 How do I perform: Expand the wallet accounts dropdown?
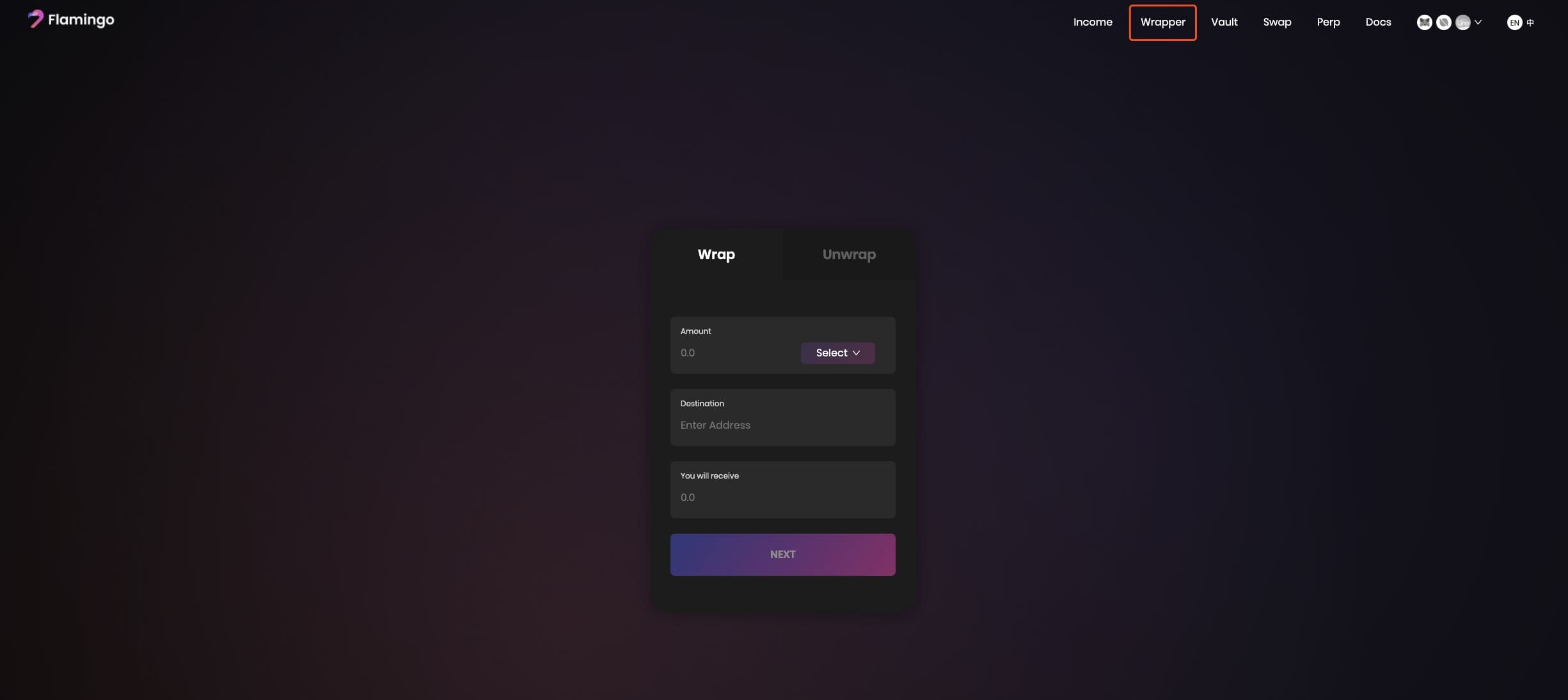(1479, 22)
